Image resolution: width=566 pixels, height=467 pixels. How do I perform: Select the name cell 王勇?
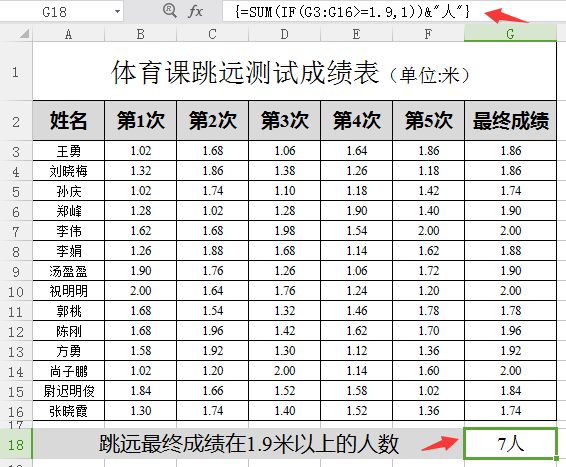tap(69, 151)
